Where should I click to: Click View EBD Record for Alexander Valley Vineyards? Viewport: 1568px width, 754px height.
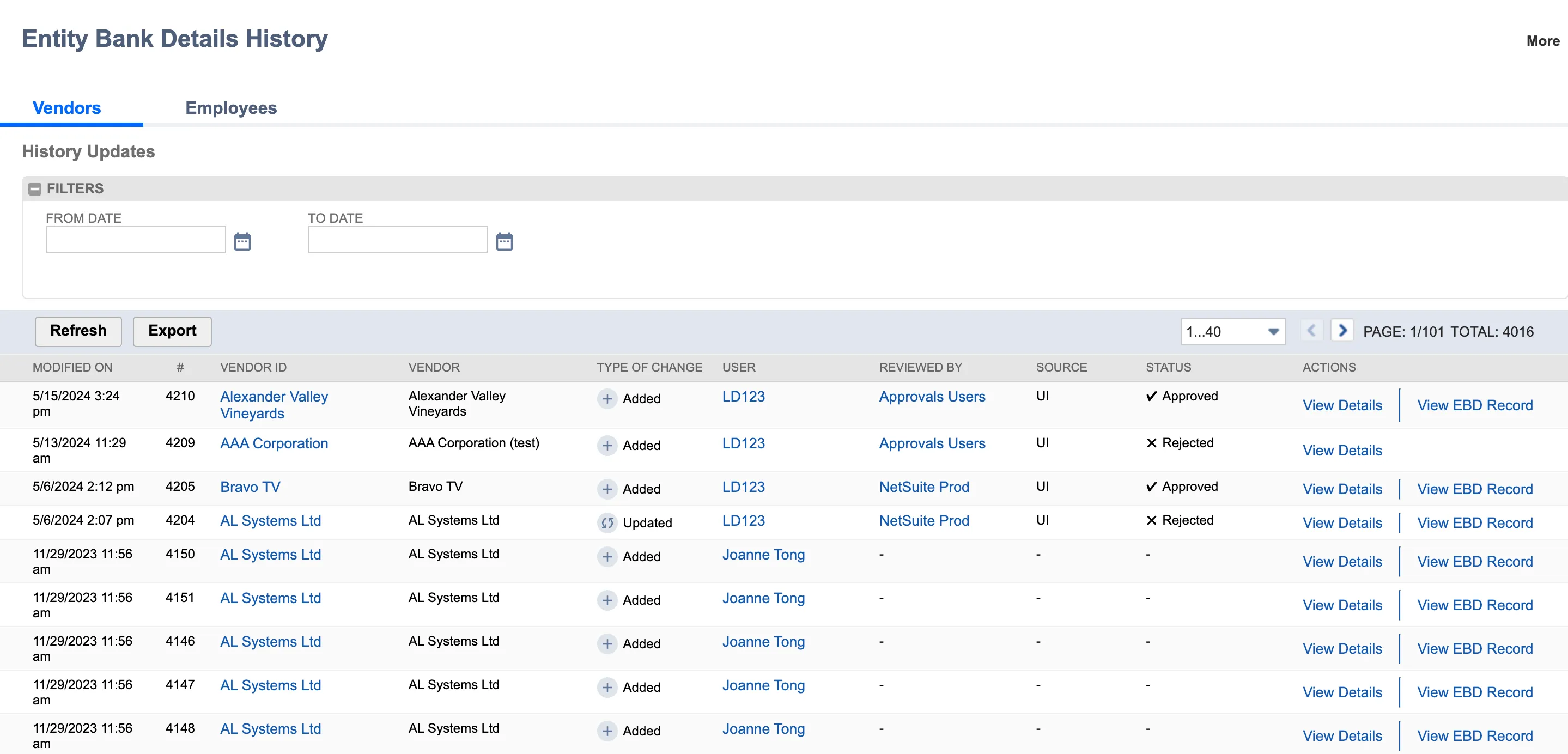[x=1474, y=405]
